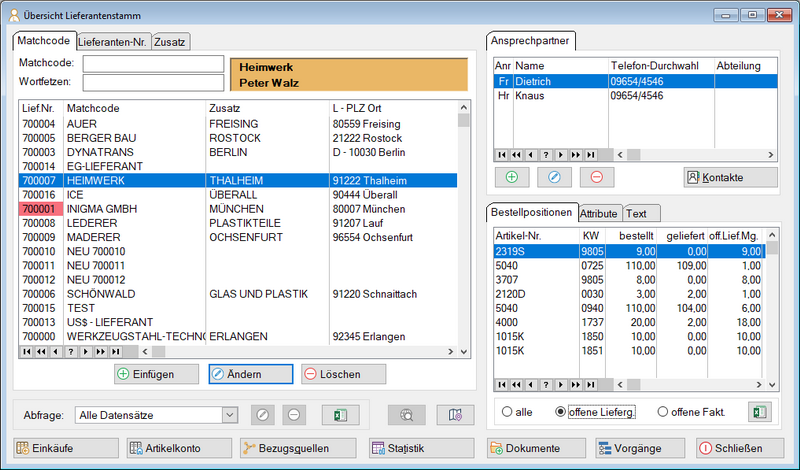Click the edit query pencil icon beside Abfrage

point(260,414)
